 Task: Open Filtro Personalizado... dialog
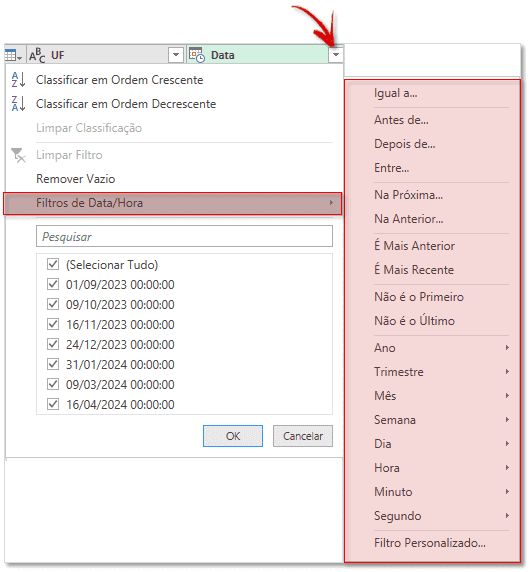click(430, 543)
